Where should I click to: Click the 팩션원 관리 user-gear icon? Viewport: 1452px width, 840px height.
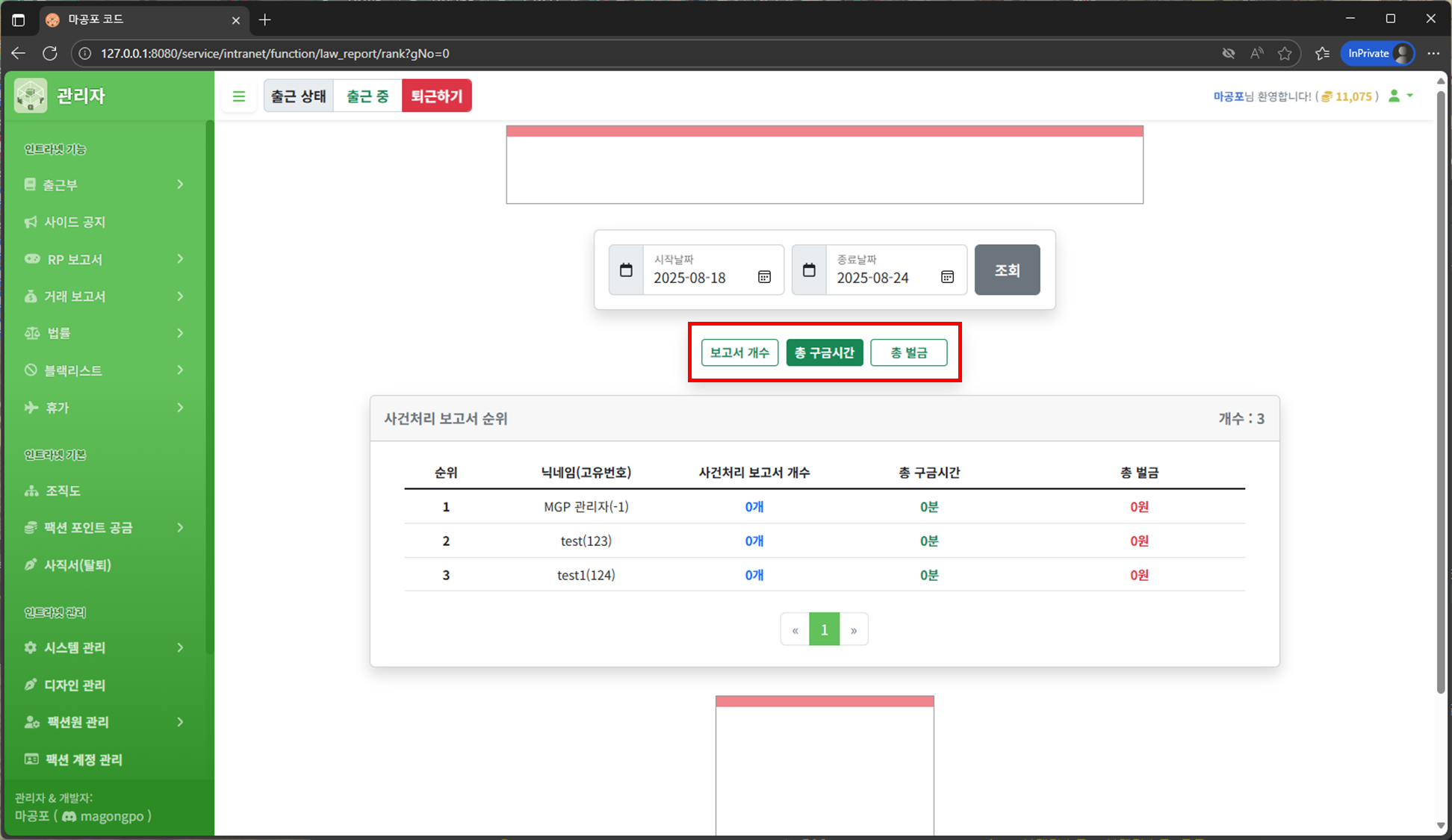(32, 722)
